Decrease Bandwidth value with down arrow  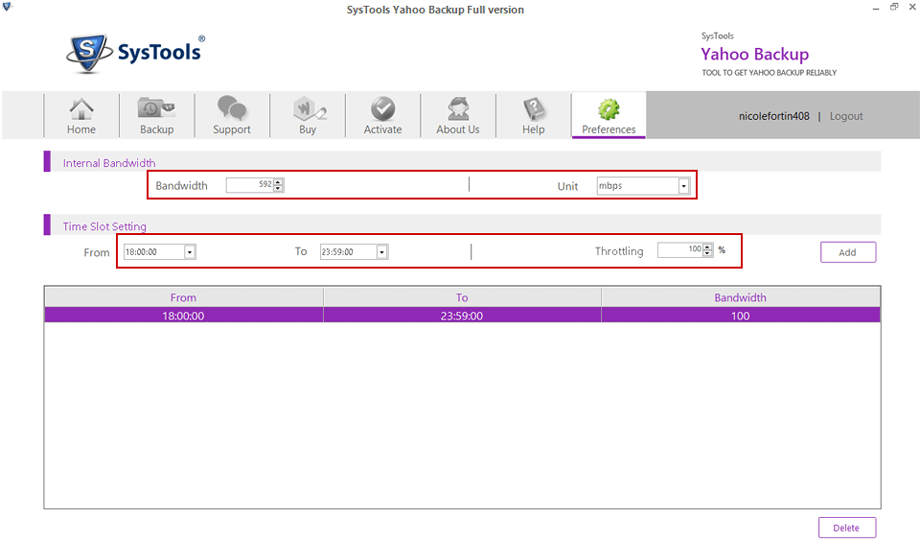pos(278,188)
